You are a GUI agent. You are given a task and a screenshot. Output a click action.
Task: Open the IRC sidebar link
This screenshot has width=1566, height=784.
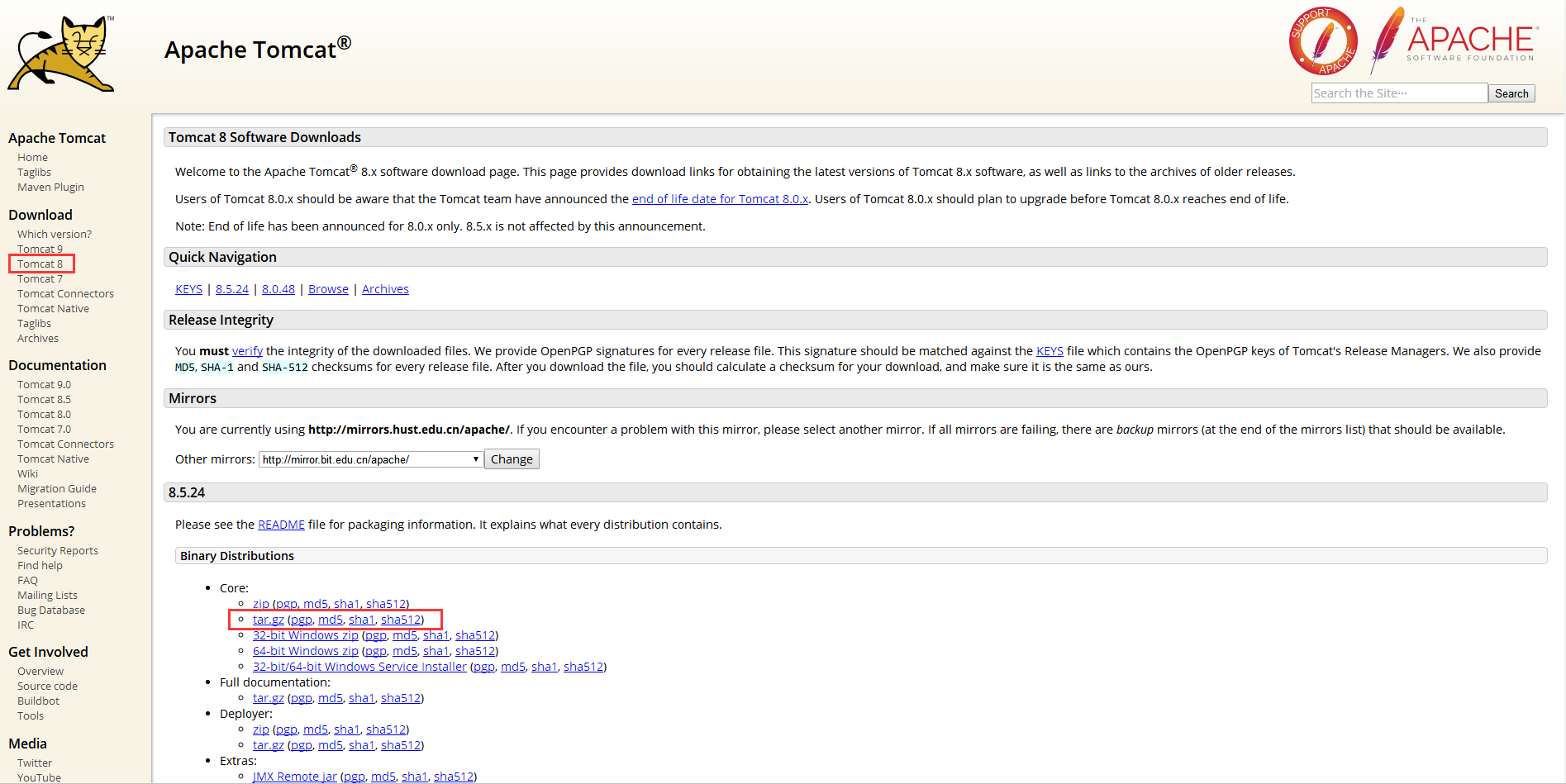[26, 625]
